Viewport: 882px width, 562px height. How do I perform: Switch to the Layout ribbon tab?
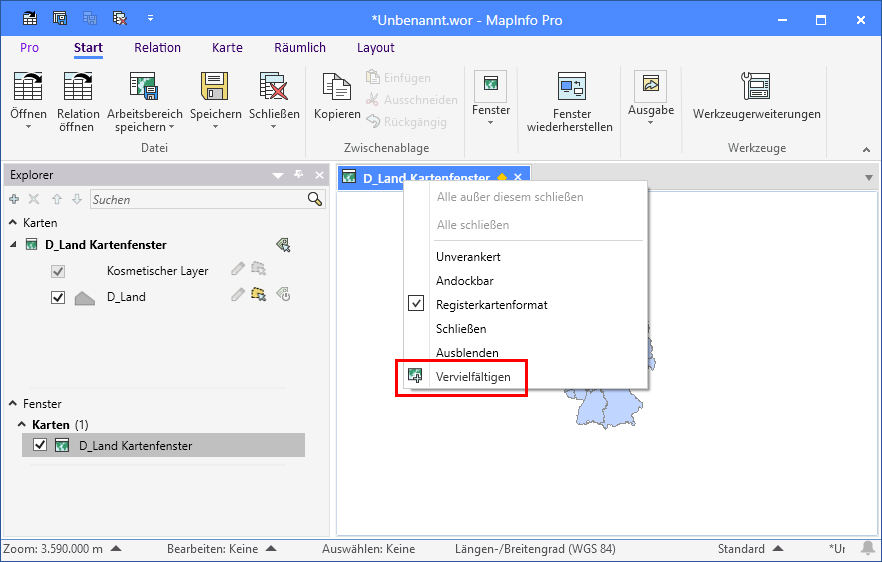point(376,48)
